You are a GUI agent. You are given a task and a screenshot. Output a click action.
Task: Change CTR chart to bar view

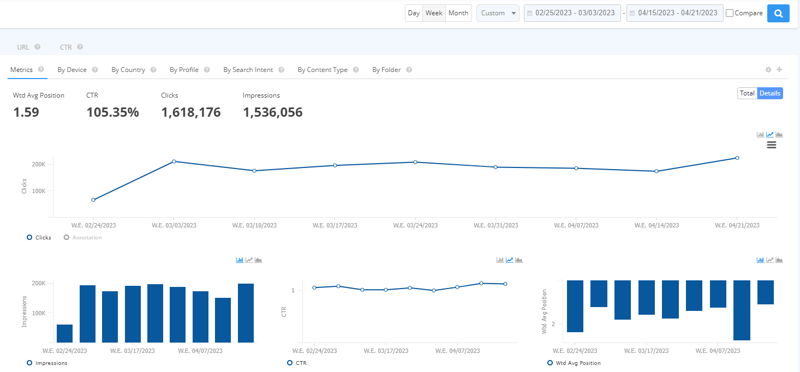[500, 260]
